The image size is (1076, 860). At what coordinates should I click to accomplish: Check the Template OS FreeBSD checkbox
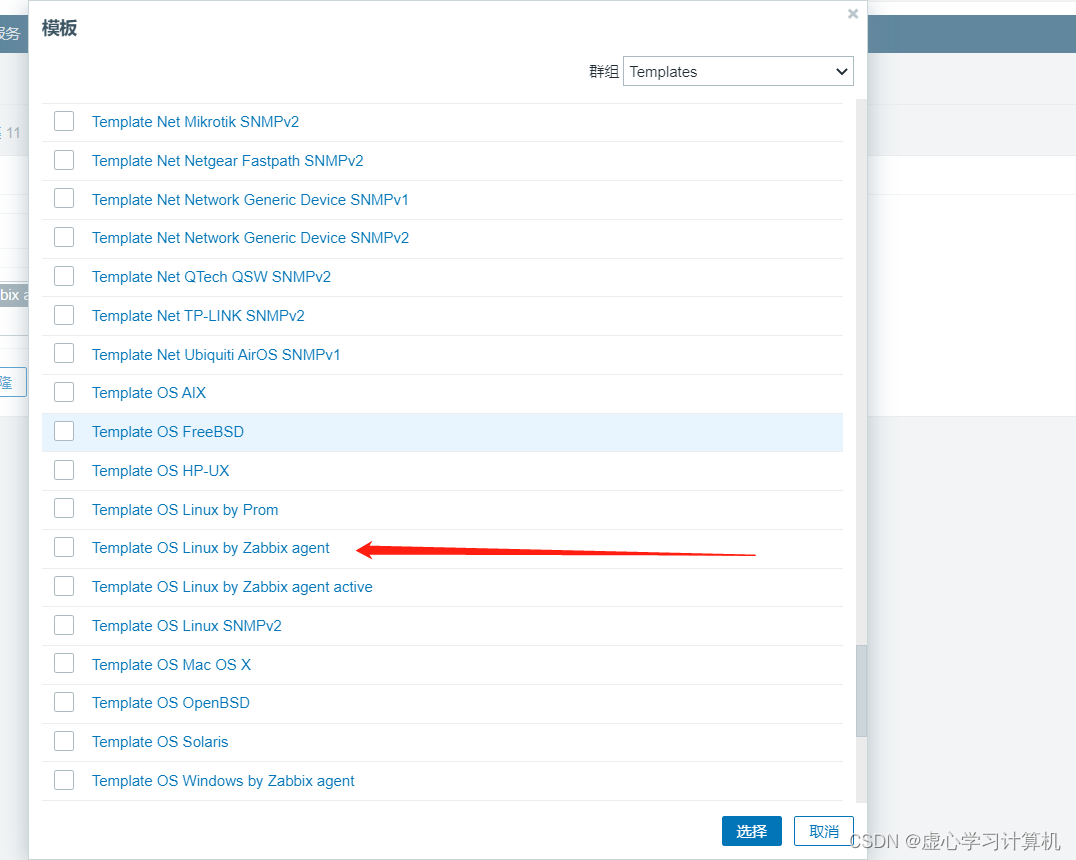[64, 432]
